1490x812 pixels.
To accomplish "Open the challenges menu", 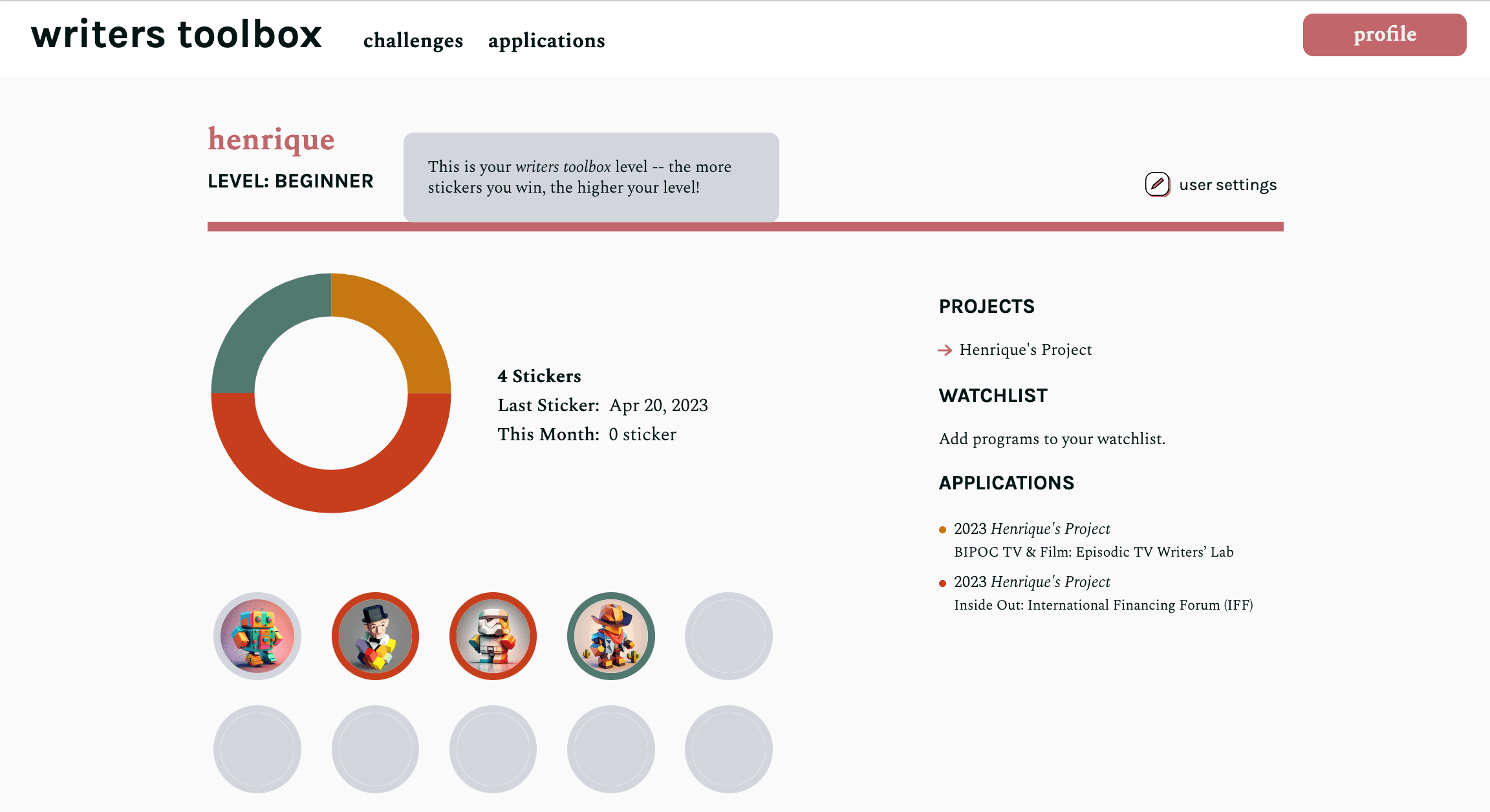I will (x=412, y=40).
